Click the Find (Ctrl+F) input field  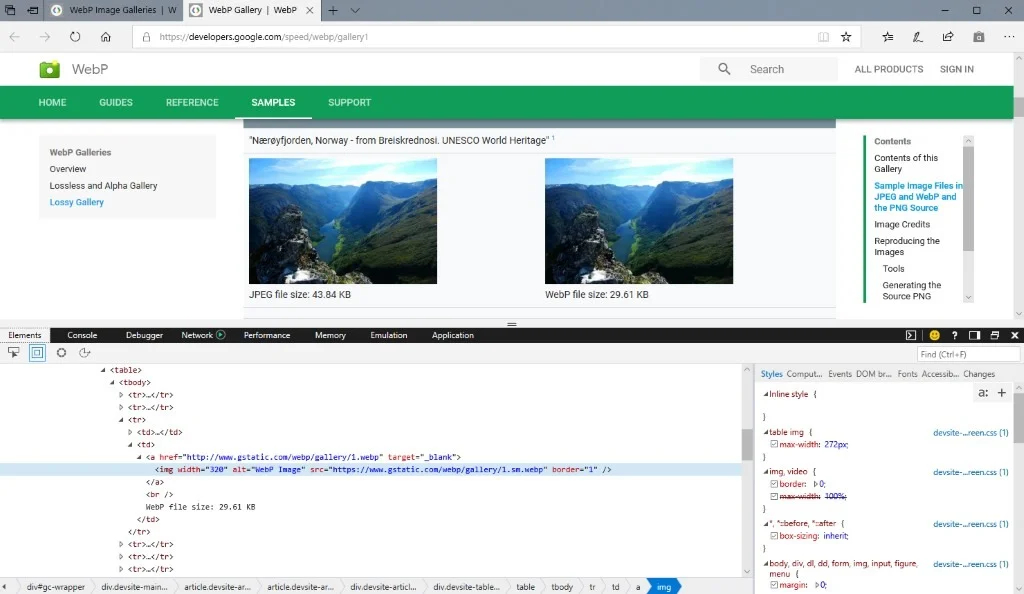(967, 354)
